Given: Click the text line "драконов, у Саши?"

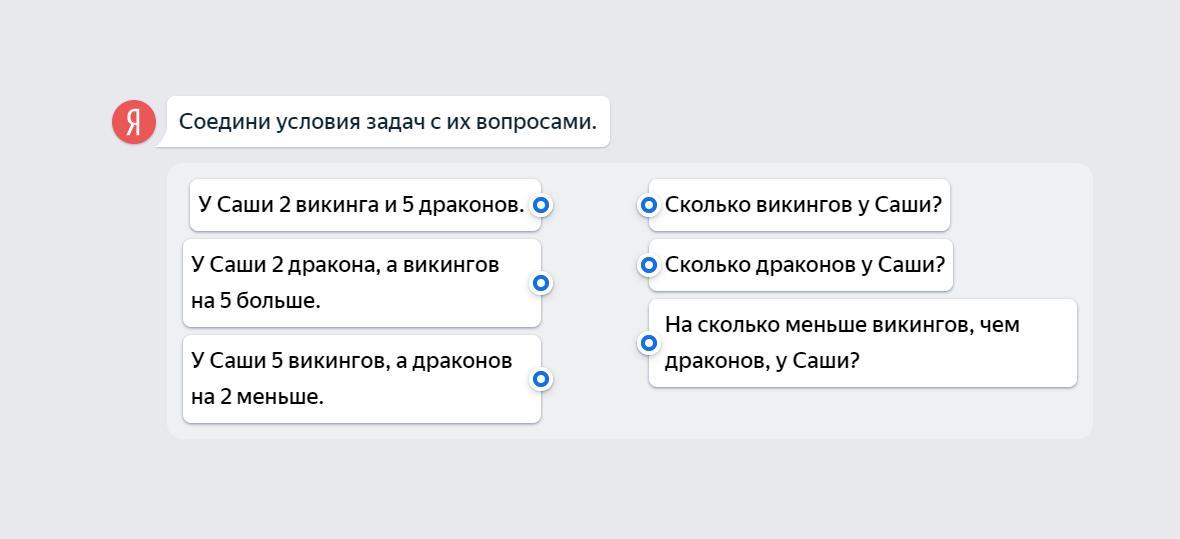Looking at the screenshot, I should point(761,361).
